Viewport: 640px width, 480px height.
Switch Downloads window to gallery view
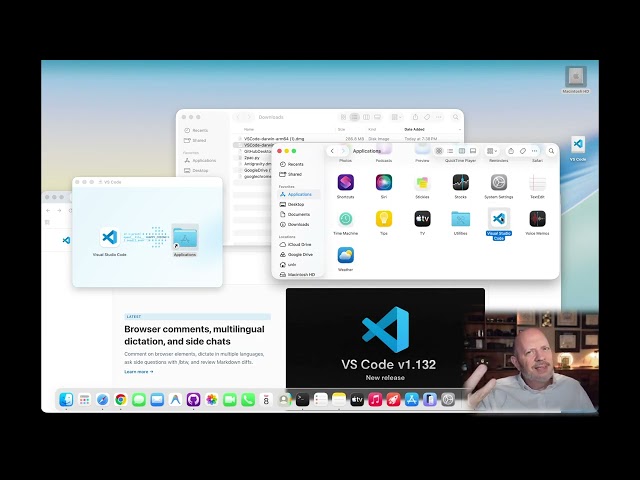[378, 117]
